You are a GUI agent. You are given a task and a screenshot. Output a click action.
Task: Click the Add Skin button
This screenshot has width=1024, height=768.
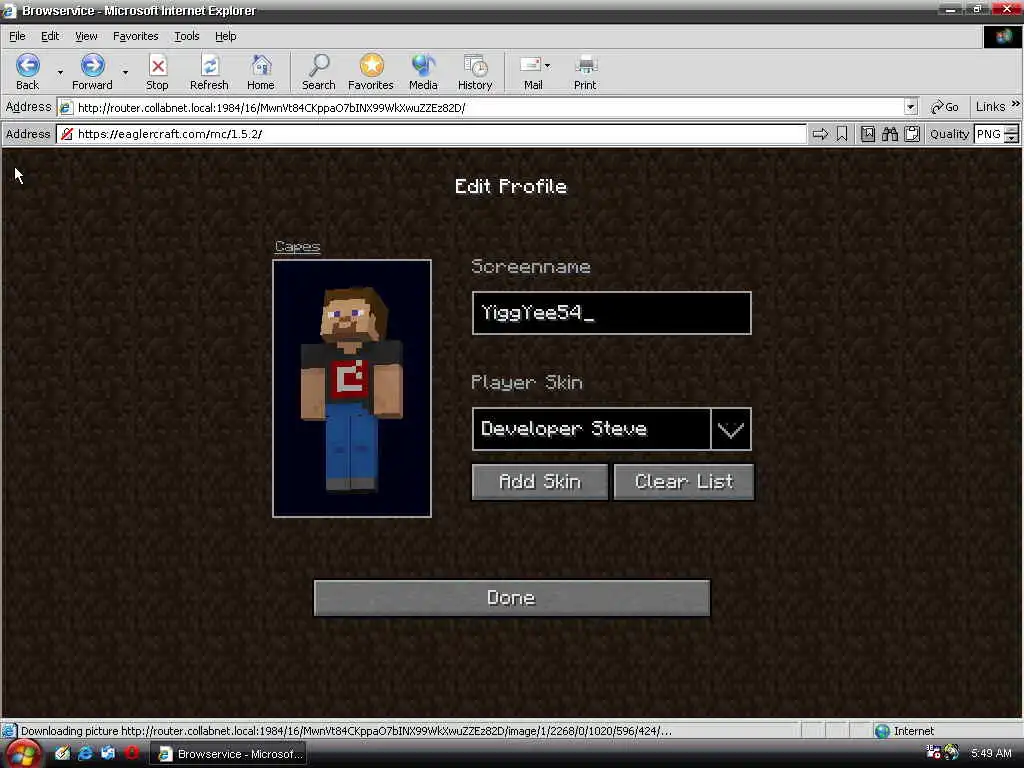[x=540, y=482]
